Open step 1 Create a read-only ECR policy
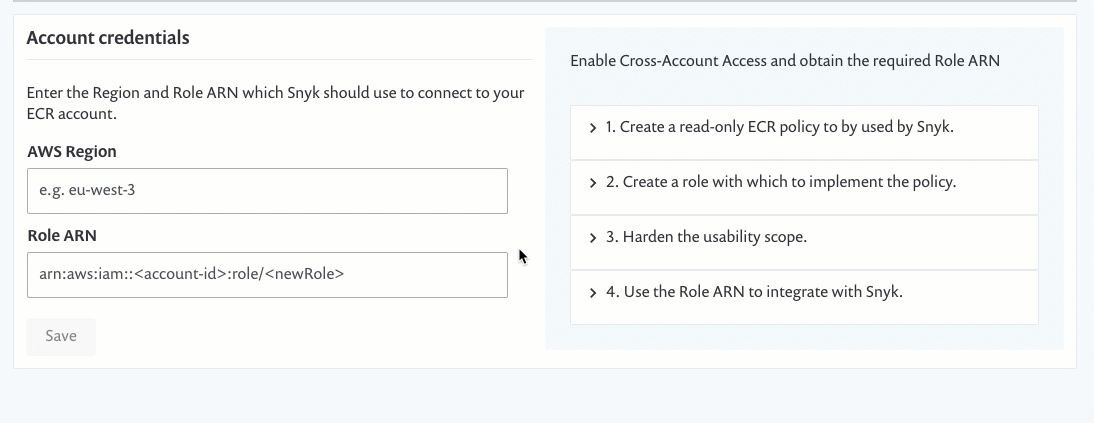This screenshot has width=1094, height=423. tap(804, 133)
